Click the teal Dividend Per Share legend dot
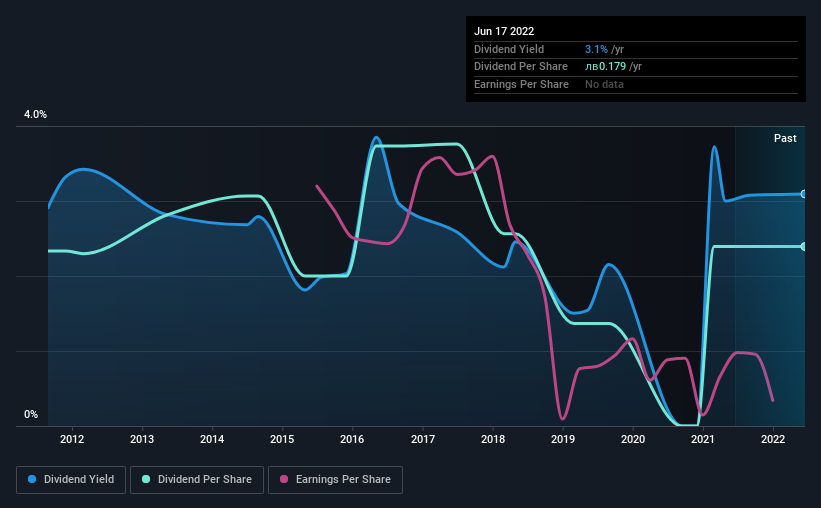821x508 pixels. point(146,479)
